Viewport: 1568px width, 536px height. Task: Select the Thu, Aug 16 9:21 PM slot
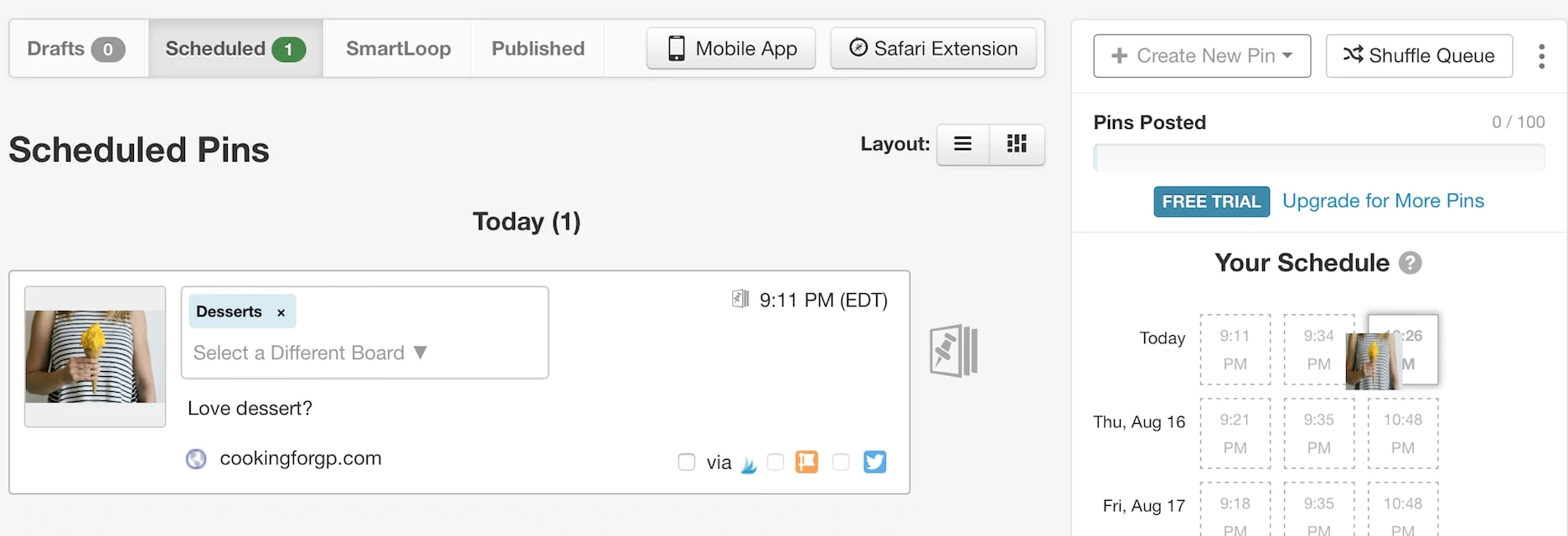(1235, 433)
